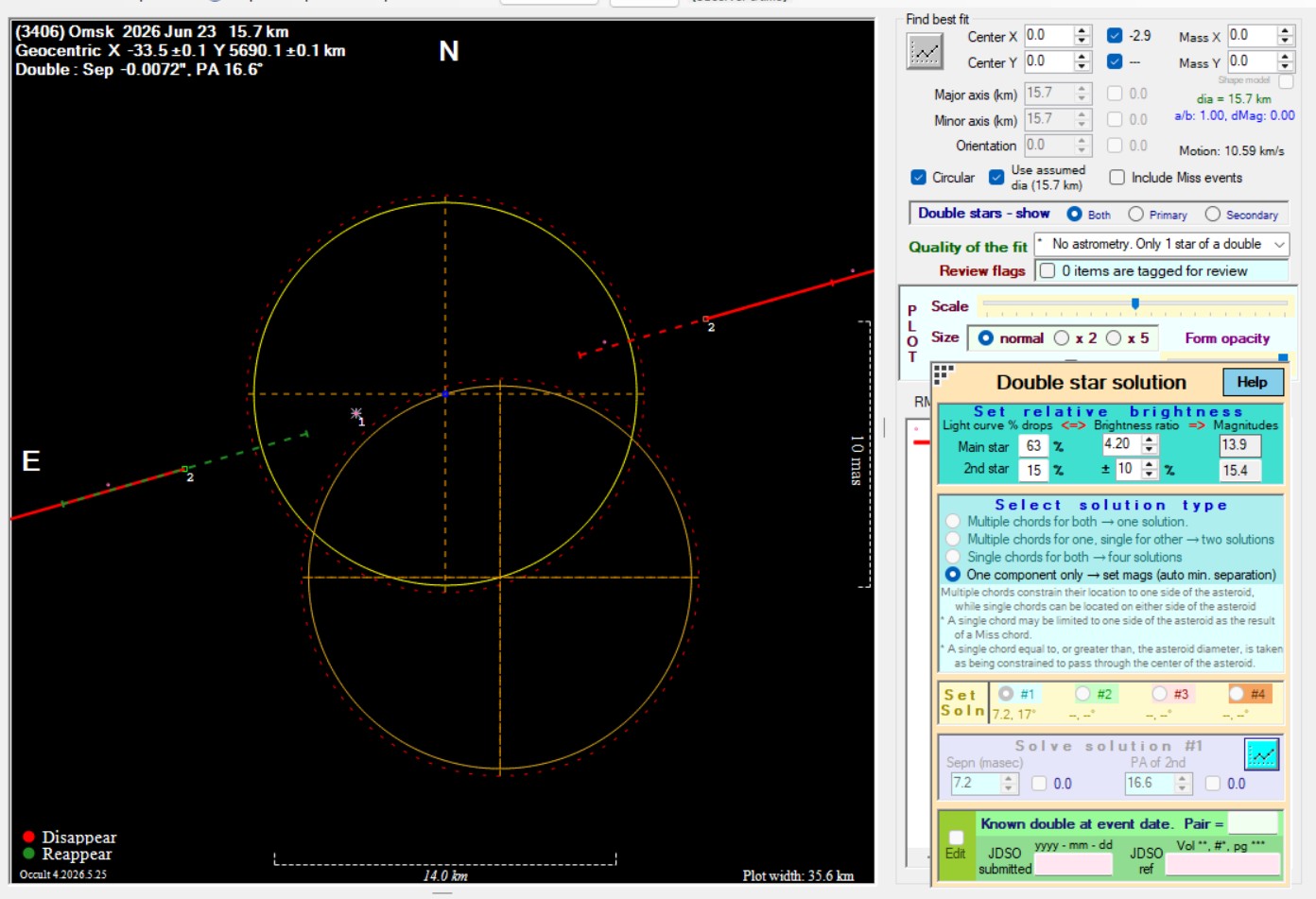Click the dotted grip icon near Double star solution

coord(944,373)
